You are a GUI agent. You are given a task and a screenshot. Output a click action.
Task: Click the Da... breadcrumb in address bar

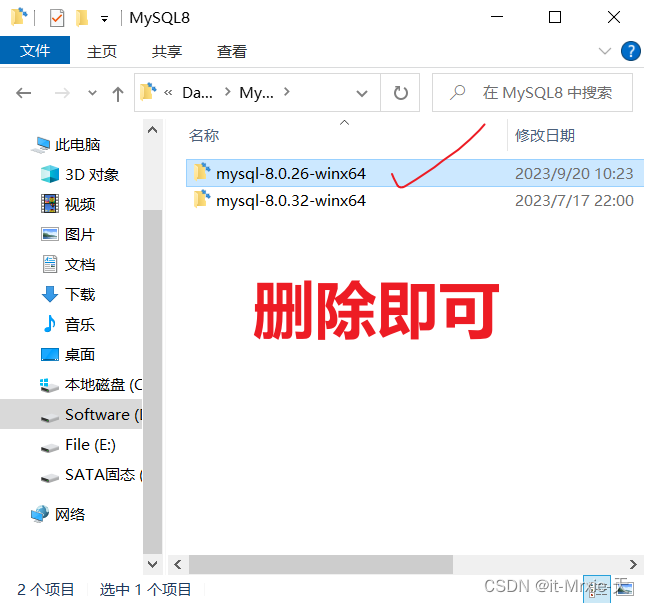tap(197, 93)
